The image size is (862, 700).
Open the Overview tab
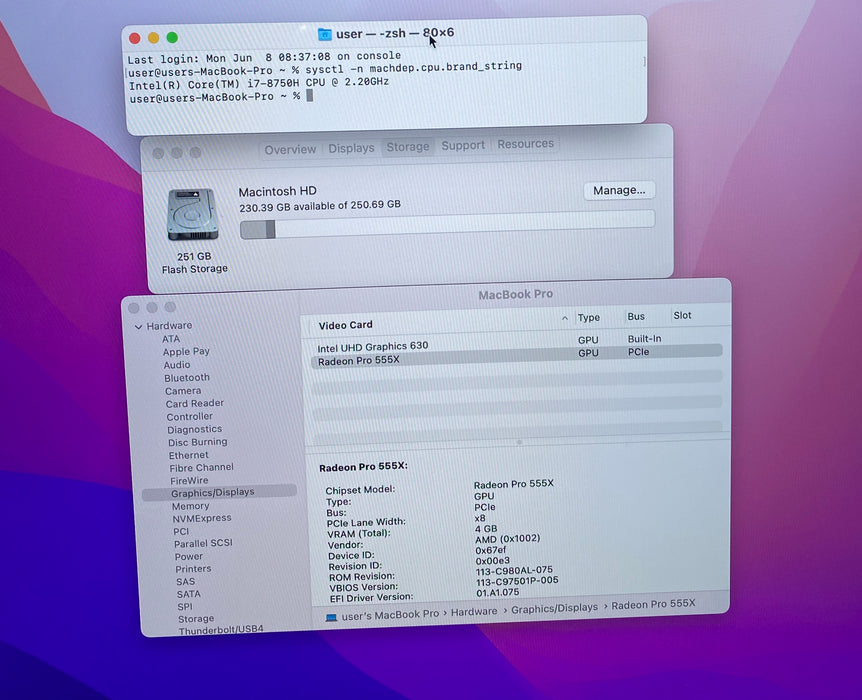click(290, 150)
